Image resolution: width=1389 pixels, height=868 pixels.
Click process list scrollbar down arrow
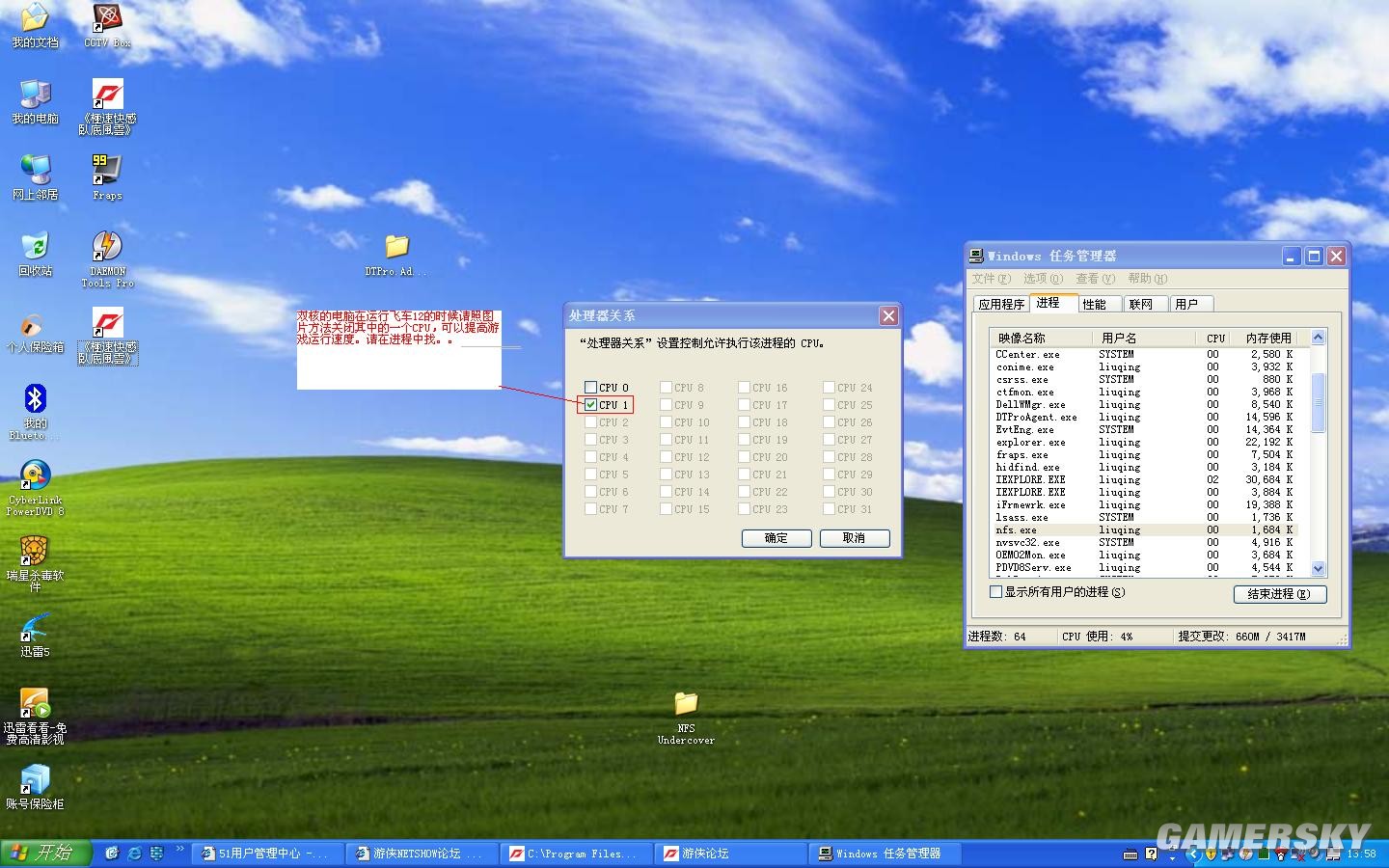pos(1318,569)
